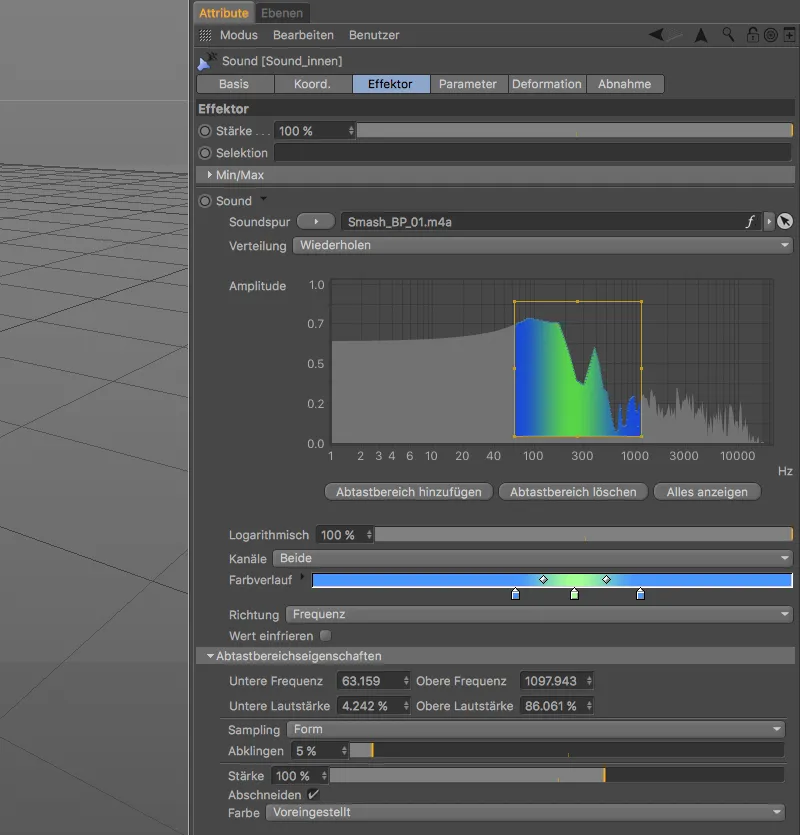The image size is (800, 835).
Task: Click the Obere Frequenz value field
Action: coord(556,681)
